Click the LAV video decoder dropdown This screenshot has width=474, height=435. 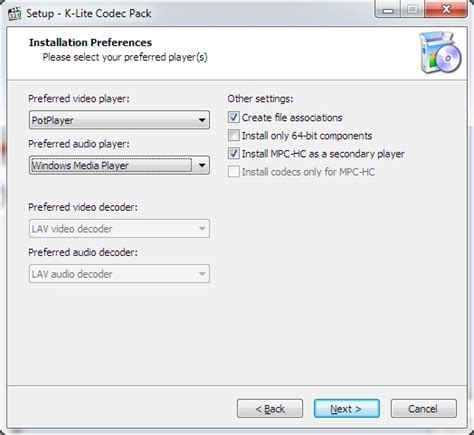click(119, 229)
